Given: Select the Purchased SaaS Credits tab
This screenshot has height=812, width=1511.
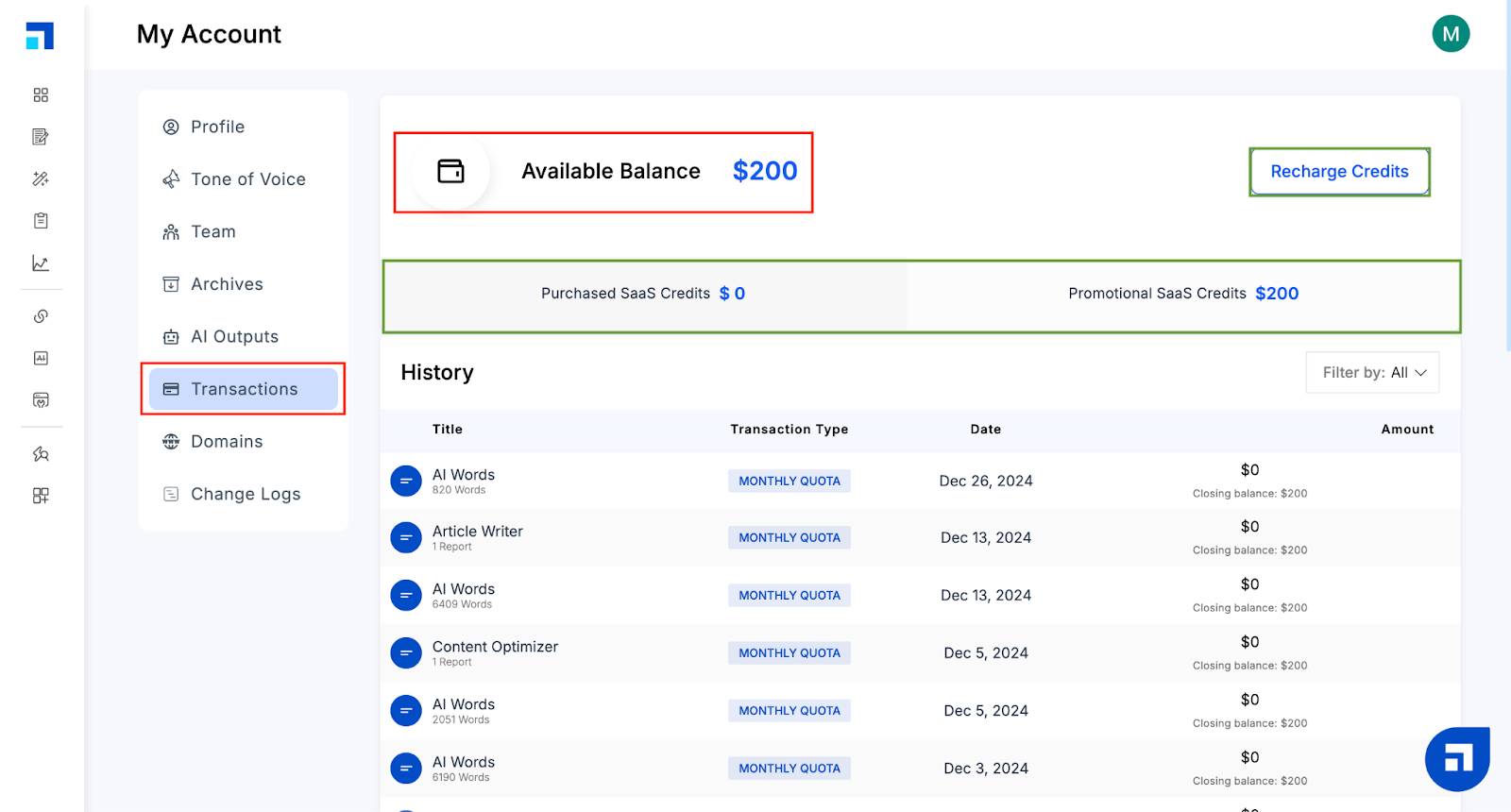Looking at the screenshot, I should click(x=644, y=294).
